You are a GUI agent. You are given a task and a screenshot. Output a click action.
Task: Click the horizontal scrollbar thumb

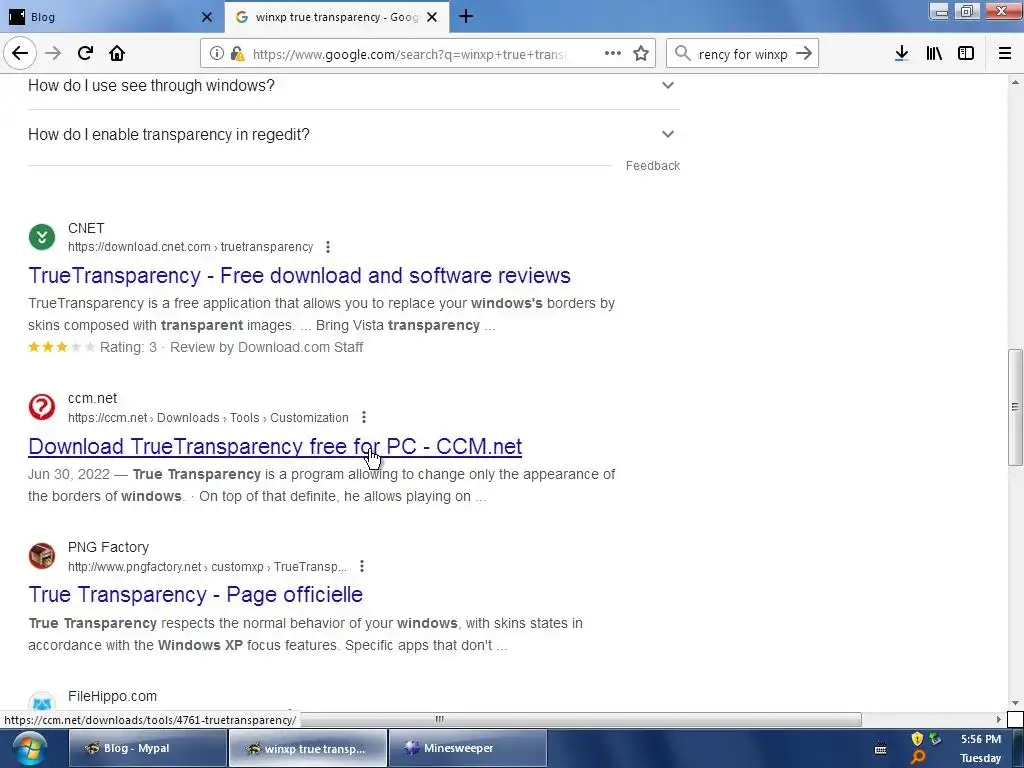click(440, 720)
